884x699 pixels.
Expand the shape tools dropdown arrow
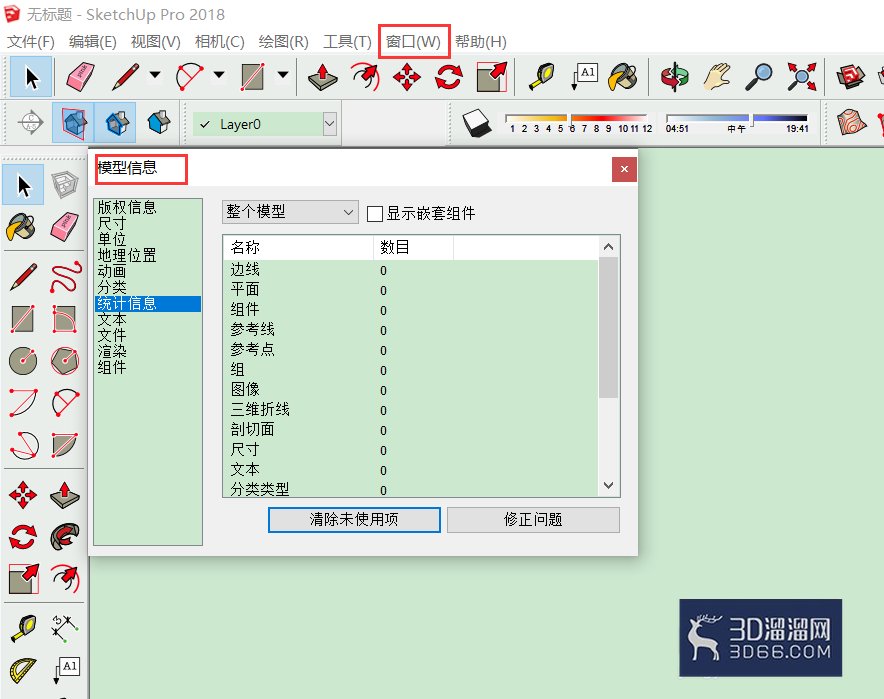tap(283, 74)
